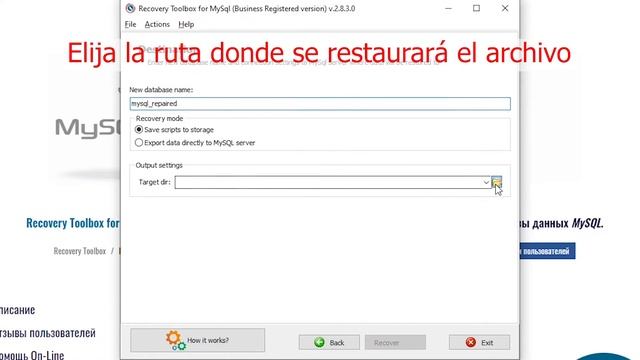Open отзывы пользователей link on background webpage

47,333
